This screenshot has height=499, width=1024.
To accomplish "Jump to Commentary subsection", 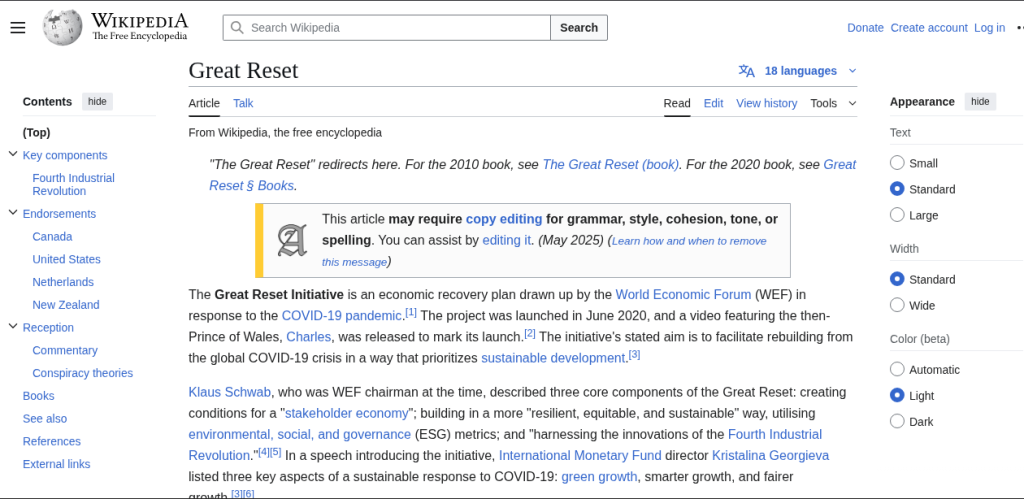I will tap(65, 350).
